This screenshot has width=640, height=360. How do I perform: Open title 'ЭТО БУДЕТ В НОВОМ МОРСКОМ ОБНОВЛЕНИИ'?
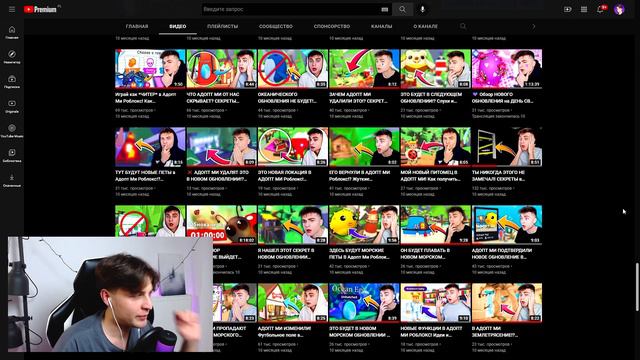pos(360,331)
